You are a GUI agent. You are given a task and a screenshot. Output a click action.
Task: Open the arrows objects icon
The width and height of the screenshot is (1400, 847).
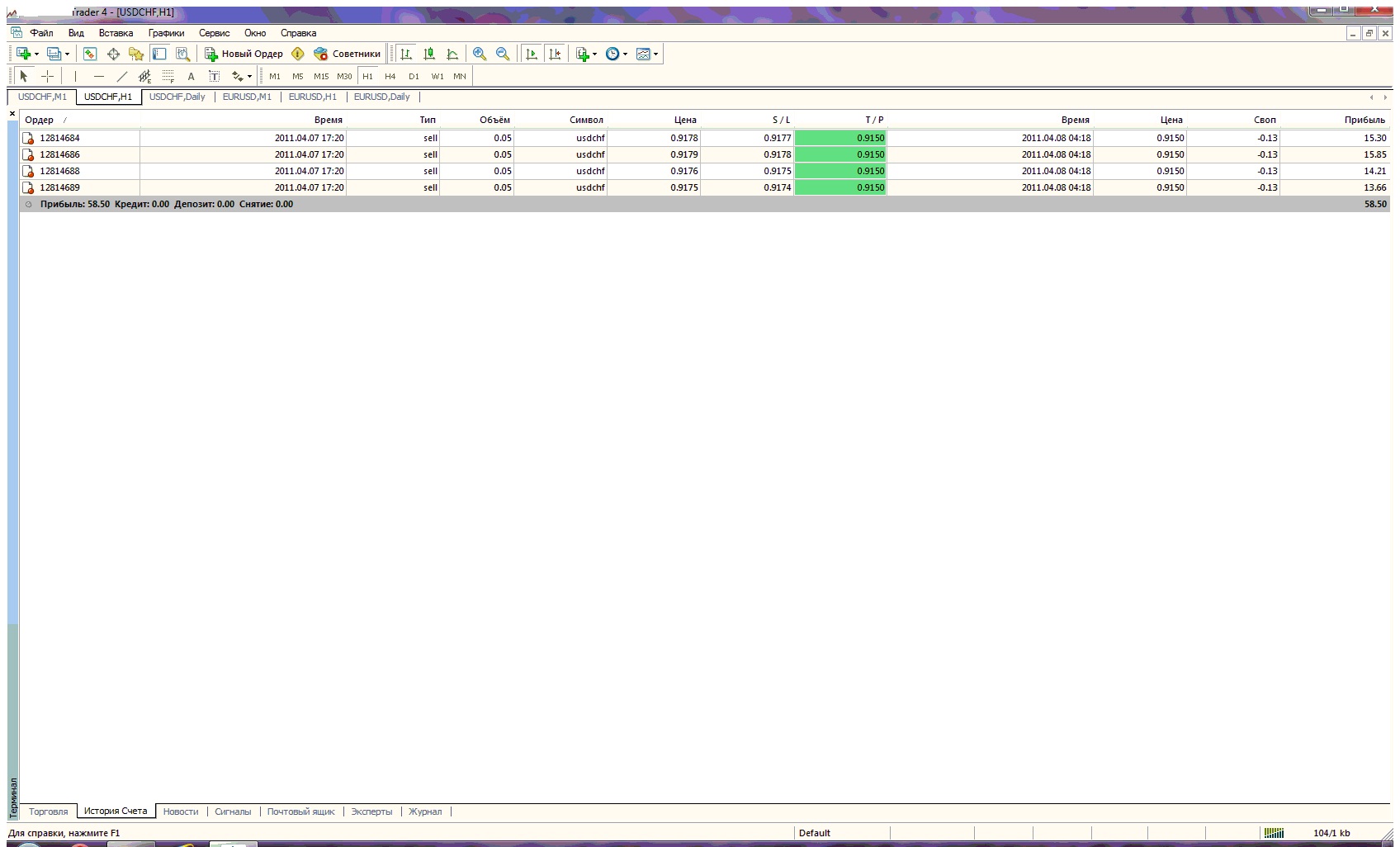pyautogui.click(x=238, y=76)
